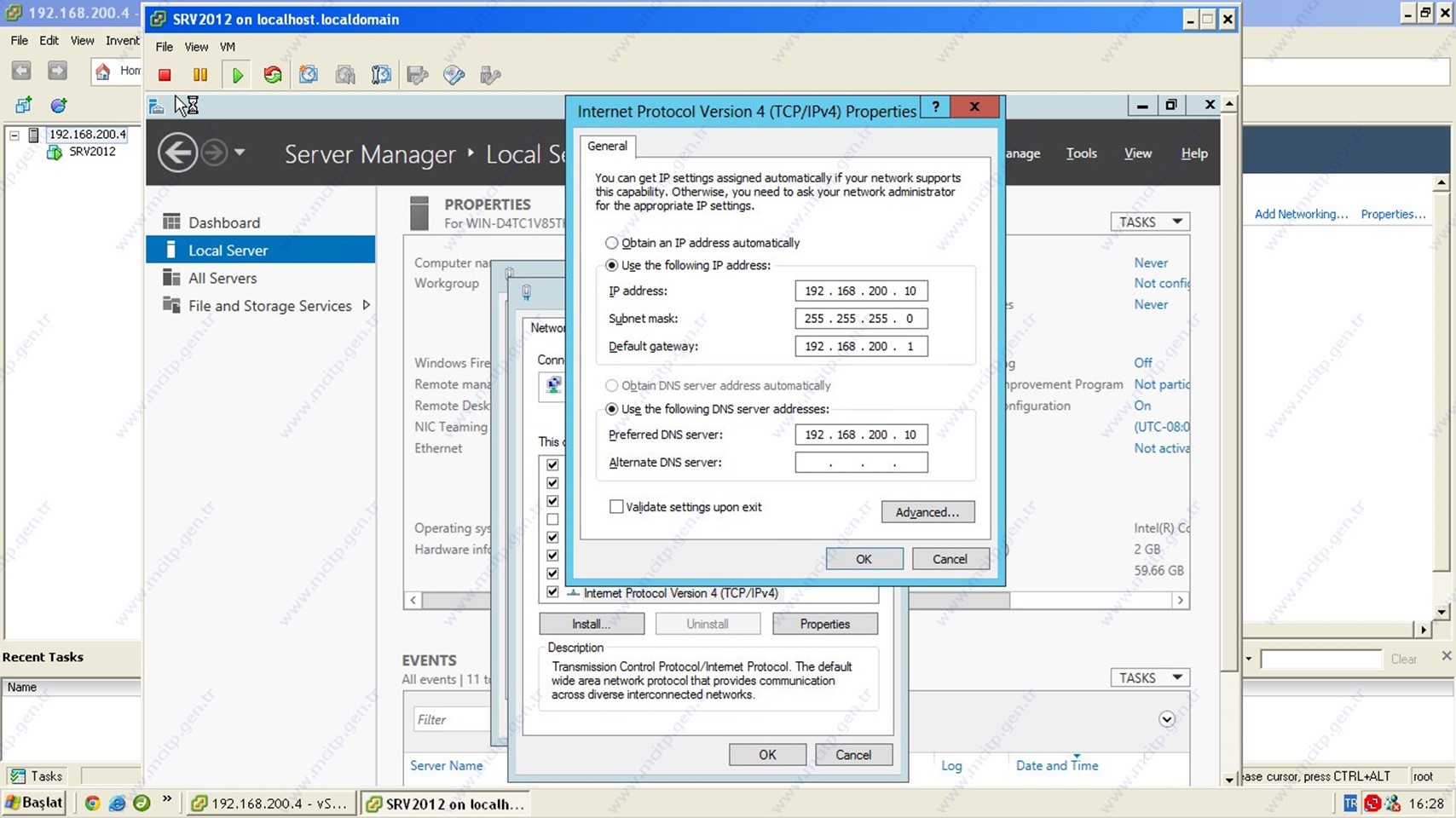Open the PROPERTIES TASKS dropdown
1456x818 pixels.
click(1150, 222)
